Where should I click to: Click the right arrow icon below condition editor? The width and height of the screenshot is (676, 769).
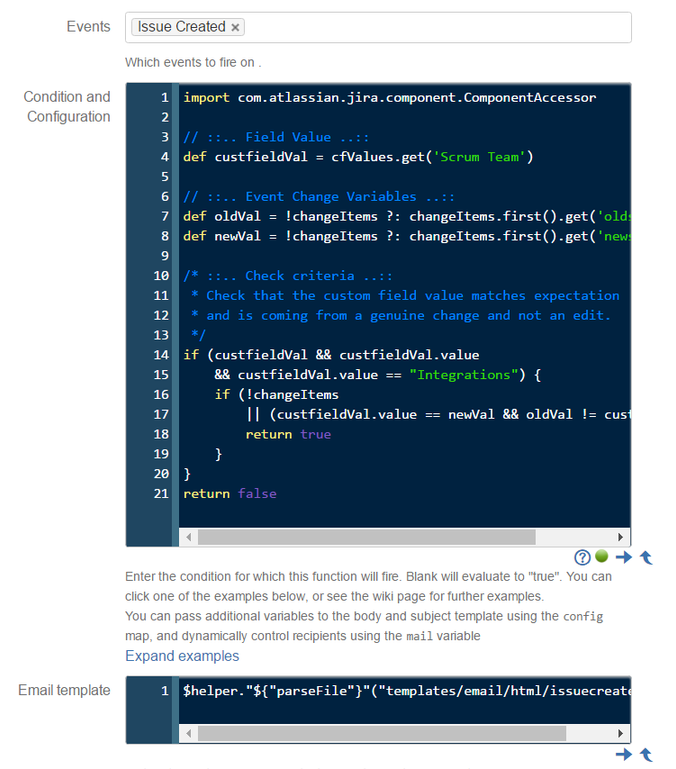(624, 557)
